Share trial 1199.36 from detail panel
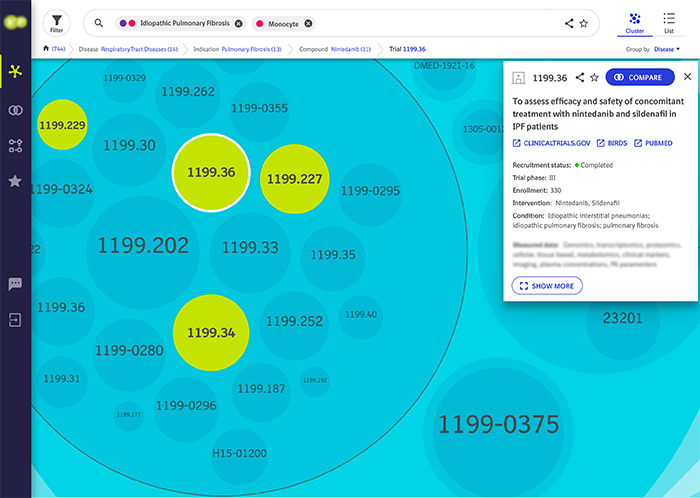 (579, 78)
